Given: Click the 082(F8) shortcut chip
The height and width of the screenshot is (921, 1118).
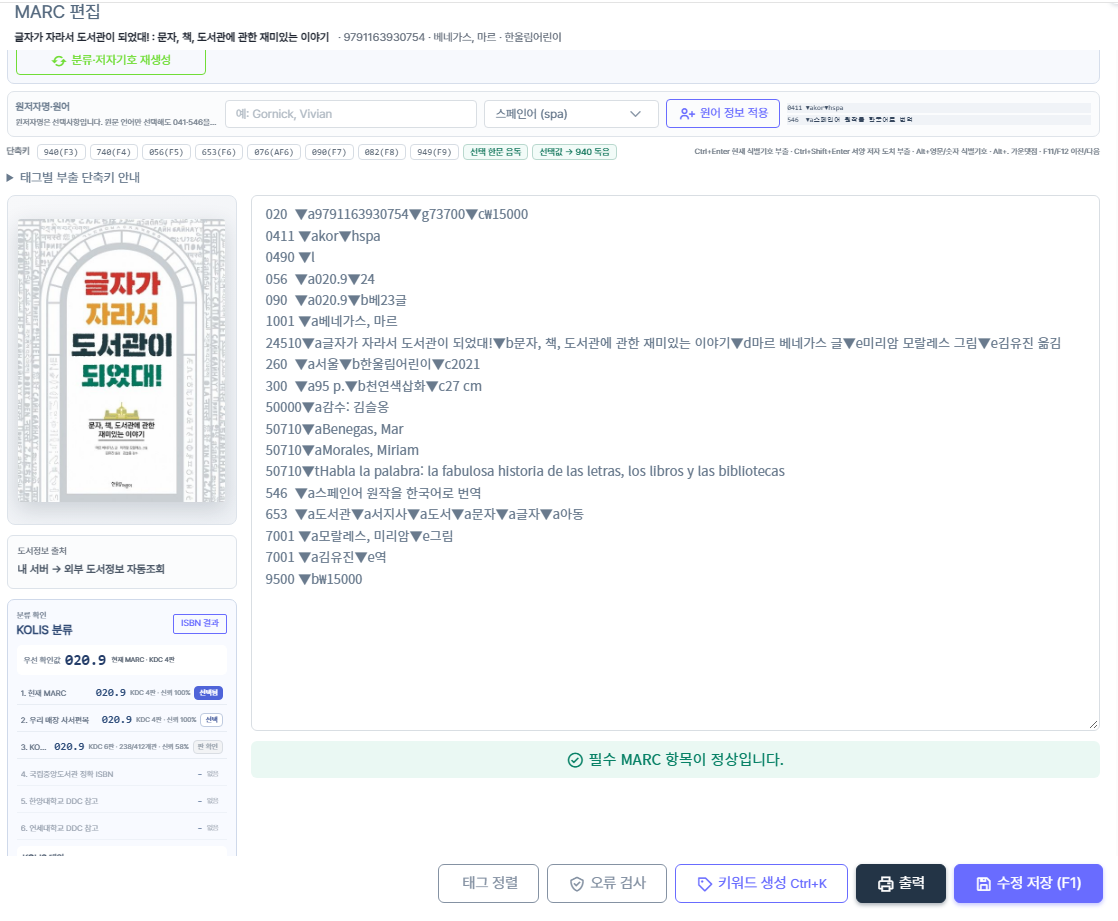Looking at the screenshot, I should click(381, 152).
